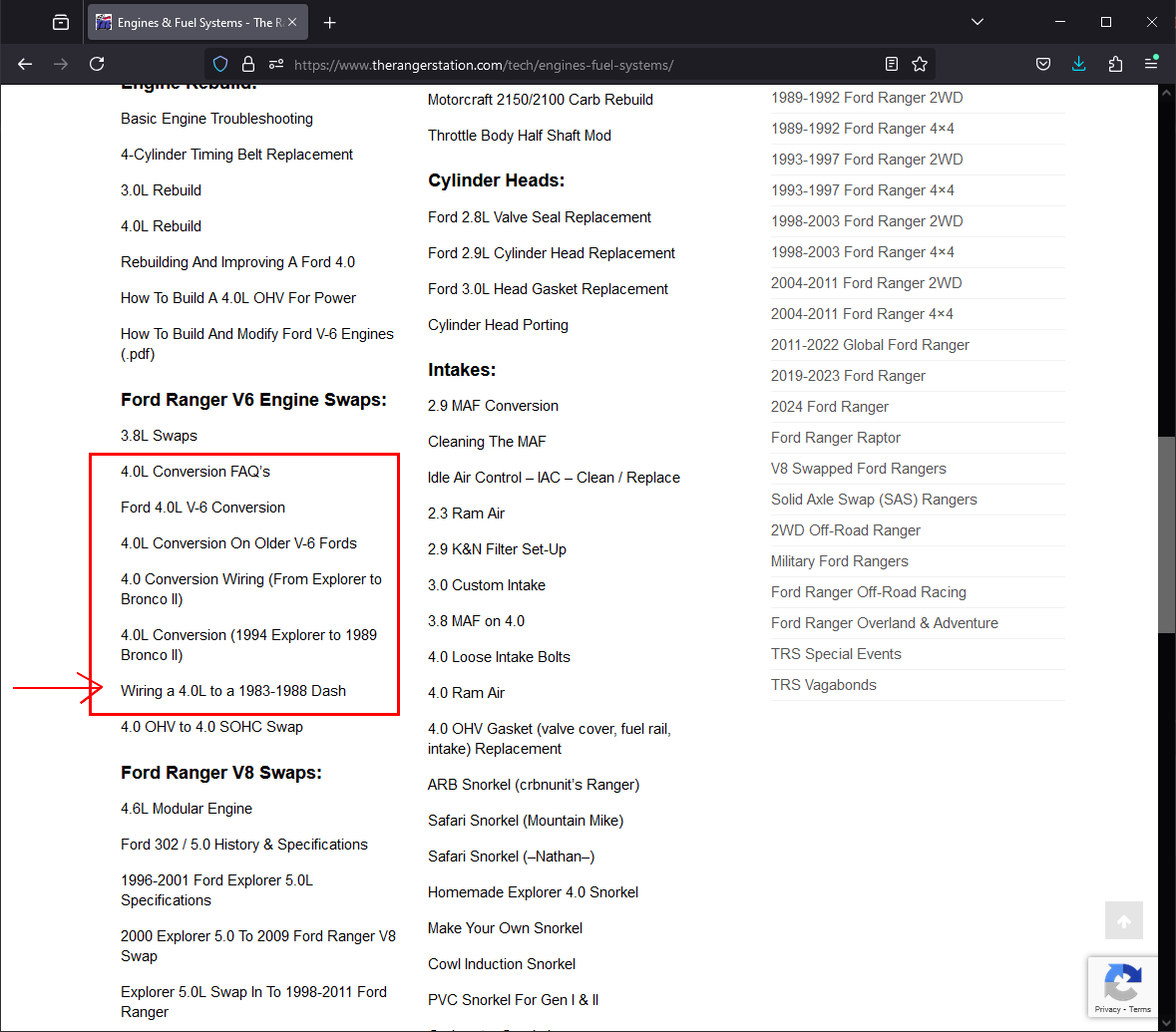Open Ford Ranger Raptor forum
Image resolution: width=1176 pixels, height=1032 pixels.
(x=836, y=438)
